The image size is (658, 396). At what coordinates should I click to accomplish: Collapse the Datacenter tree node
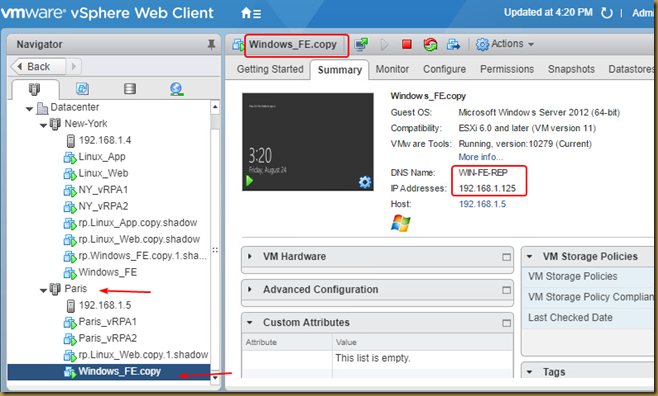point(29,109)
